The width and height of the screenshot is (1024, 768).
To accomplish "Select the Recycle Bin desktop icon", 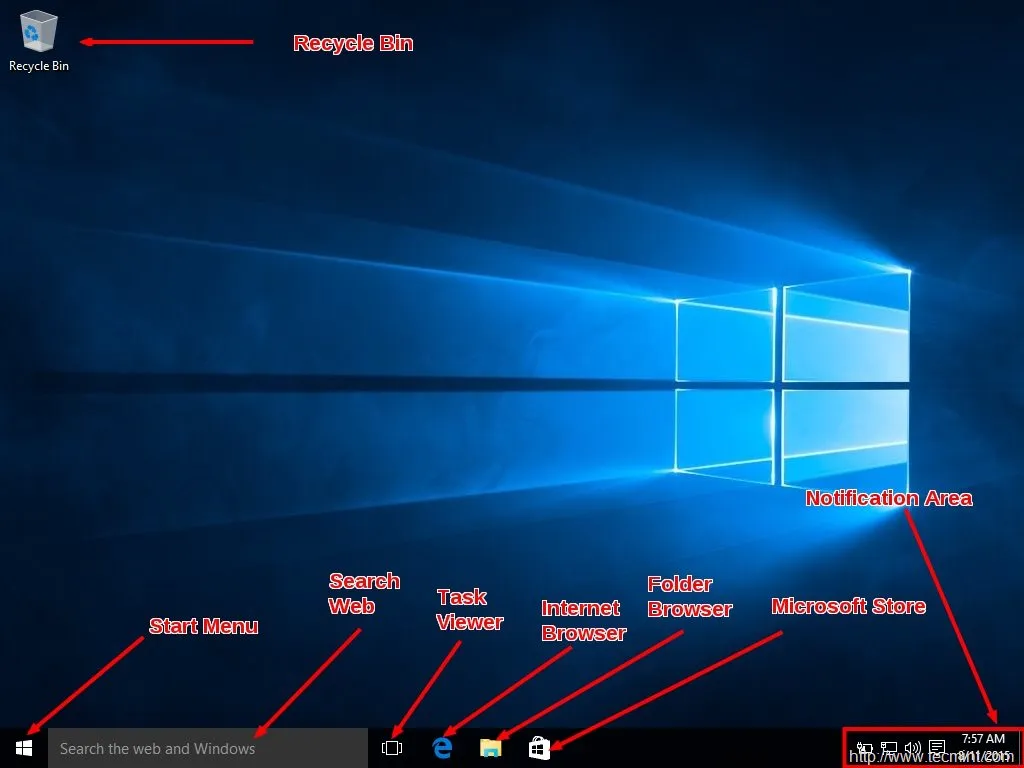I will coord(38,32).
